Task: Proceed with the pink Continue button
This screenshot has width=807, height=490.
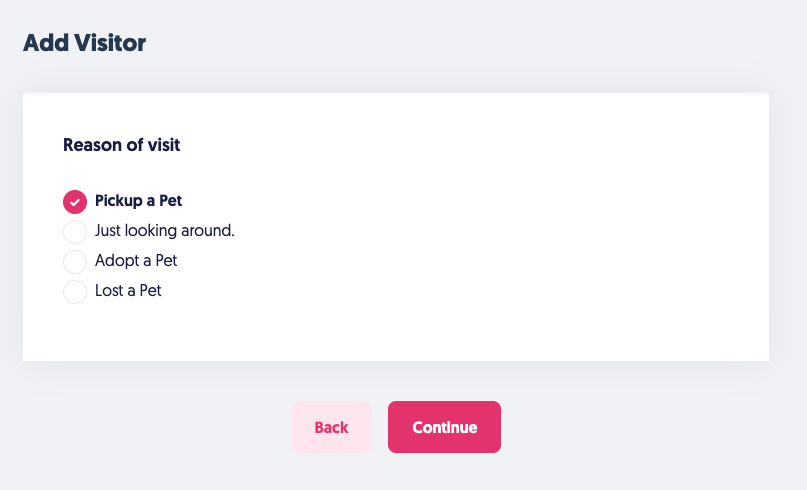Action: [444, 427]
